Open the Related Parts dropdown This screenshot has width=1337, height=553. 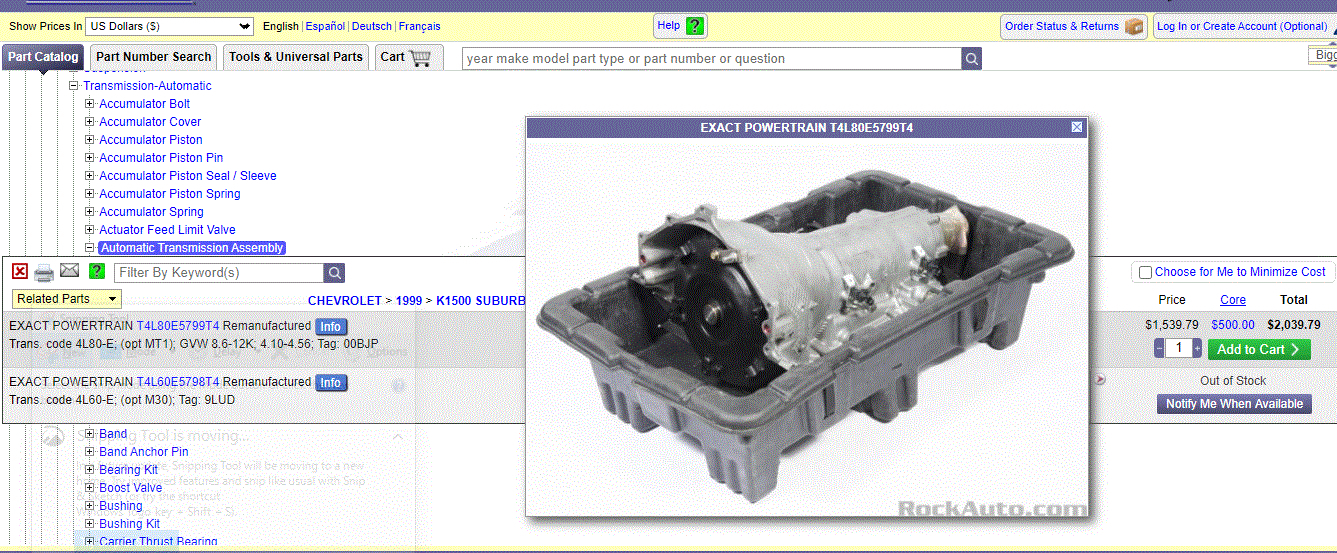tap(67, 298)
